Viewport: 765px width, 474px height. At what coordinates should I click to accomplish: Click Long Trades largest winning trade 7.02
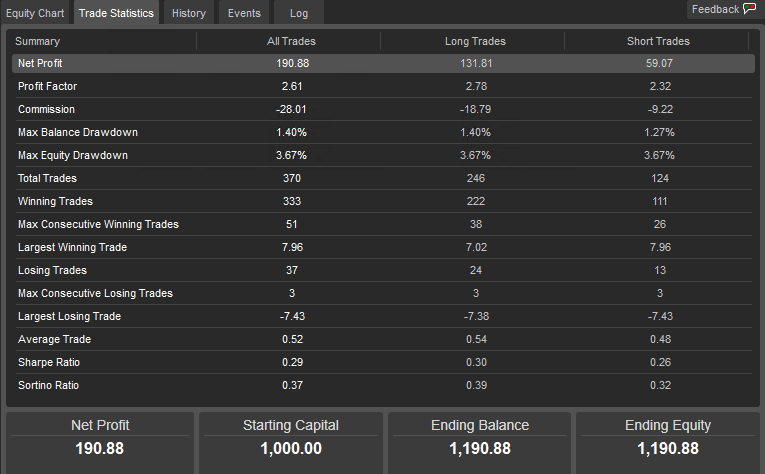pos(476,247)
